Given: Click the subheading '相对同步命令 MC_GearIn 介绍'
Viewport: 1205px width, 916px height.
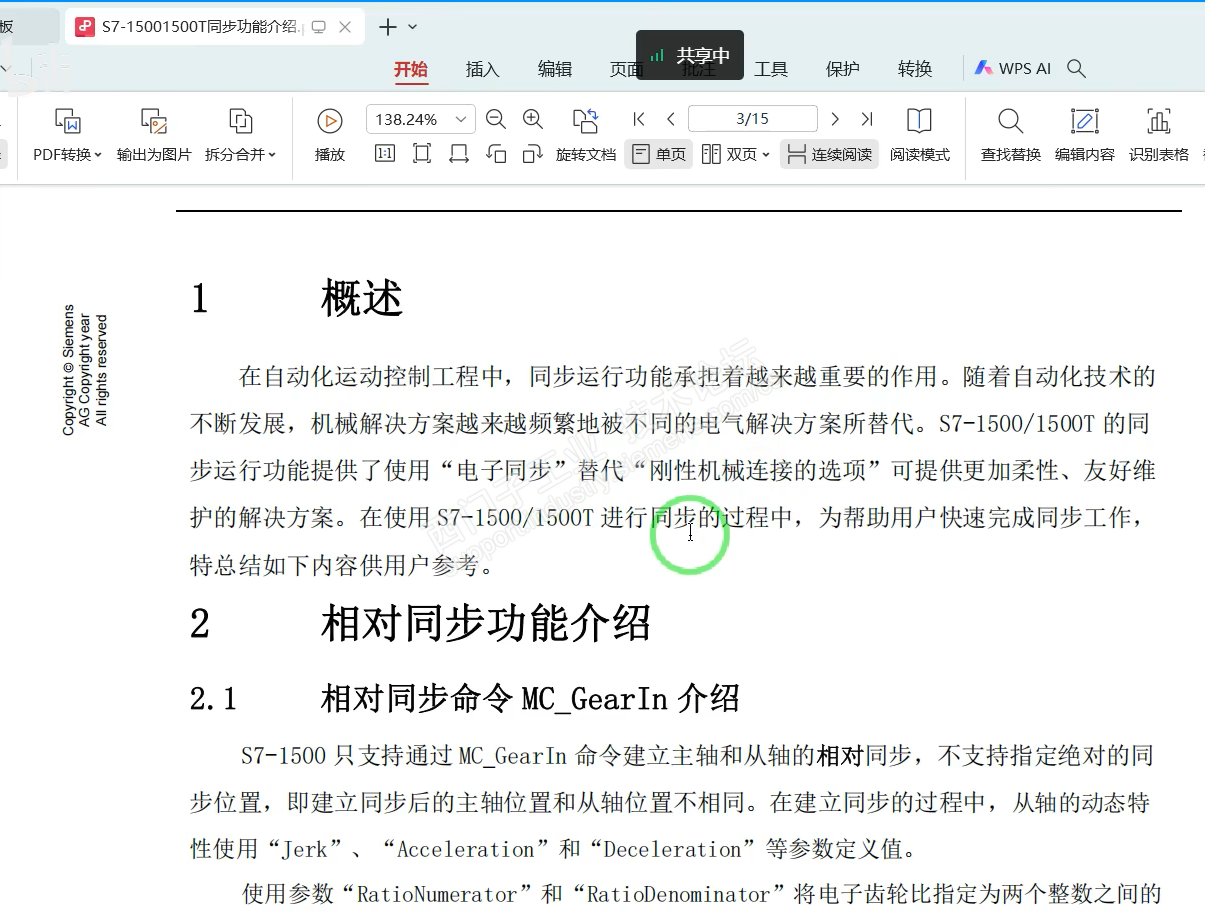Looking at the screenshot, I should 530,698.
